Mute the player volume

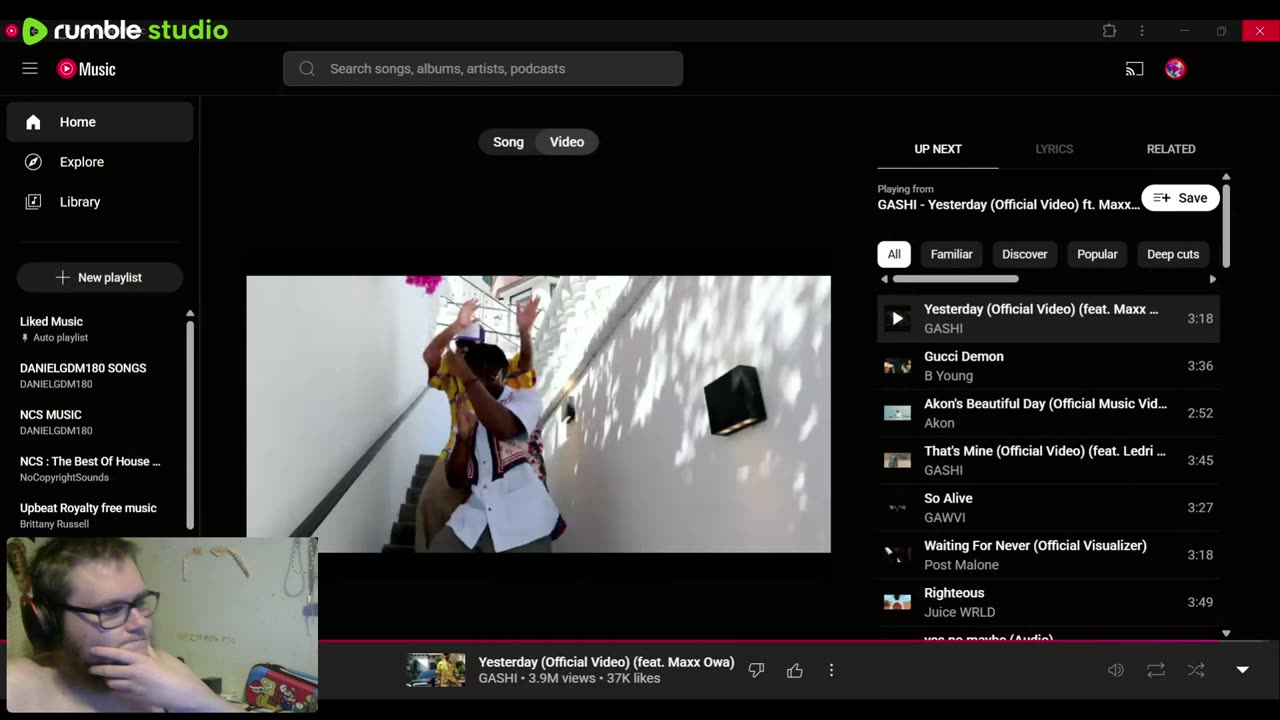pyautogui.click(x=1116, y=670)
